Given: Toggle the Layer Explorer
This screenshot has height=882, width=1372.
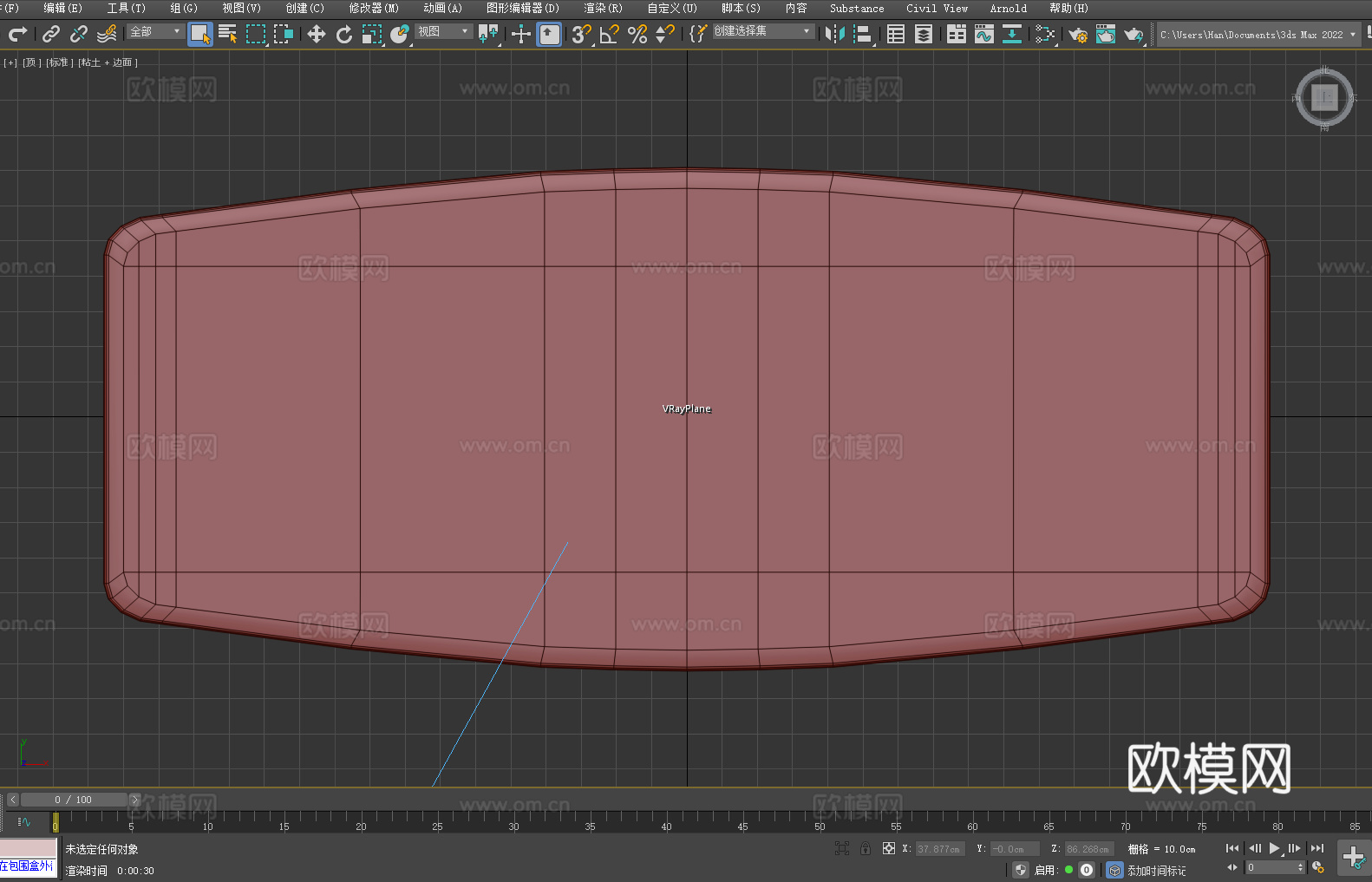Looking at the screenshot, I should pos(924,34).
